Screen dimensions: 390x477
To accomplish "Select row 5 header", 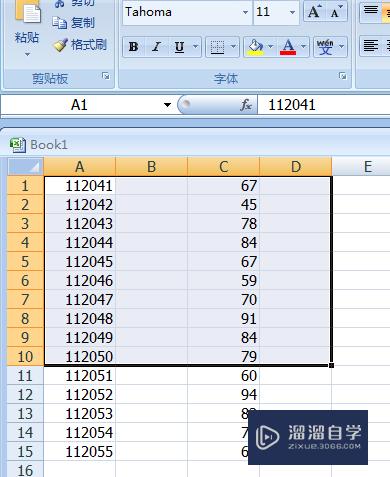I will pyautogui.click(x=25, y=261).
